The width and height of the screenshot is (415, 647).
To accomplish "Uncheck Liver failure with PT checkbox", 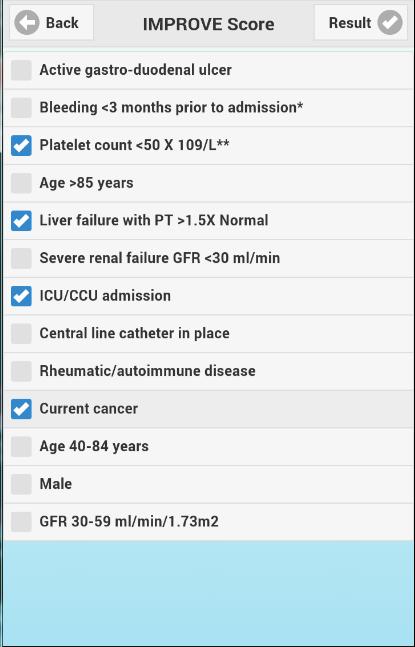I will [x=21, y=220].
